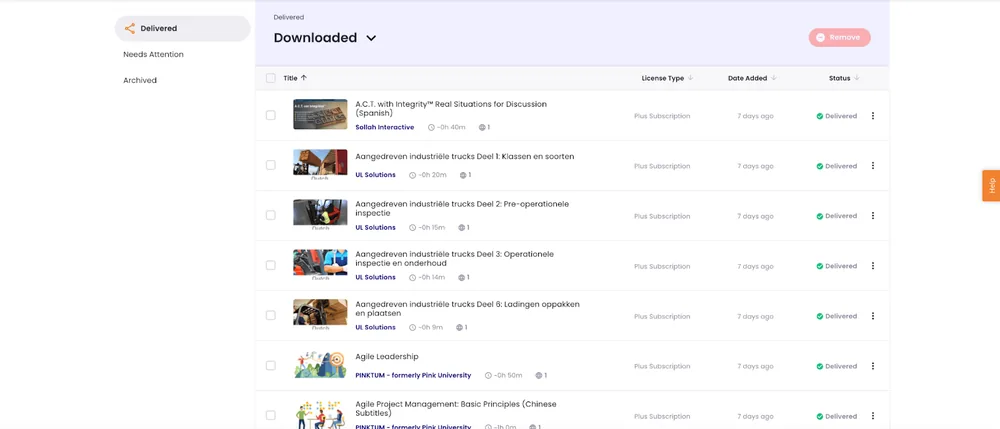Open more options for Deel 1 Klassen row
Screen dimensions: 1000x429
[872, 166]
